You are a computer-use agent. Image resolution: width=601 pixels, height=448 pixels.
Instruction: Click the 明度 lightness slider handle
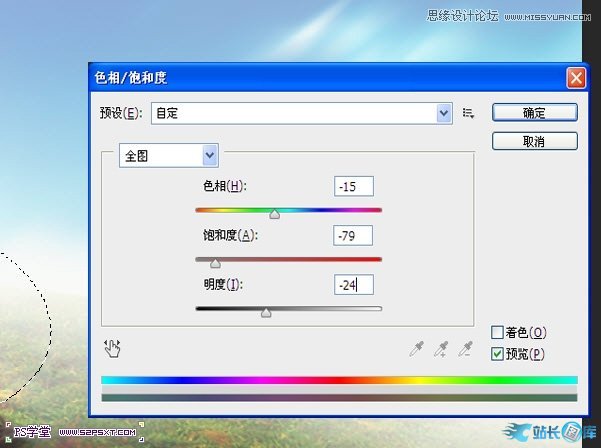[x=265, y=313]
